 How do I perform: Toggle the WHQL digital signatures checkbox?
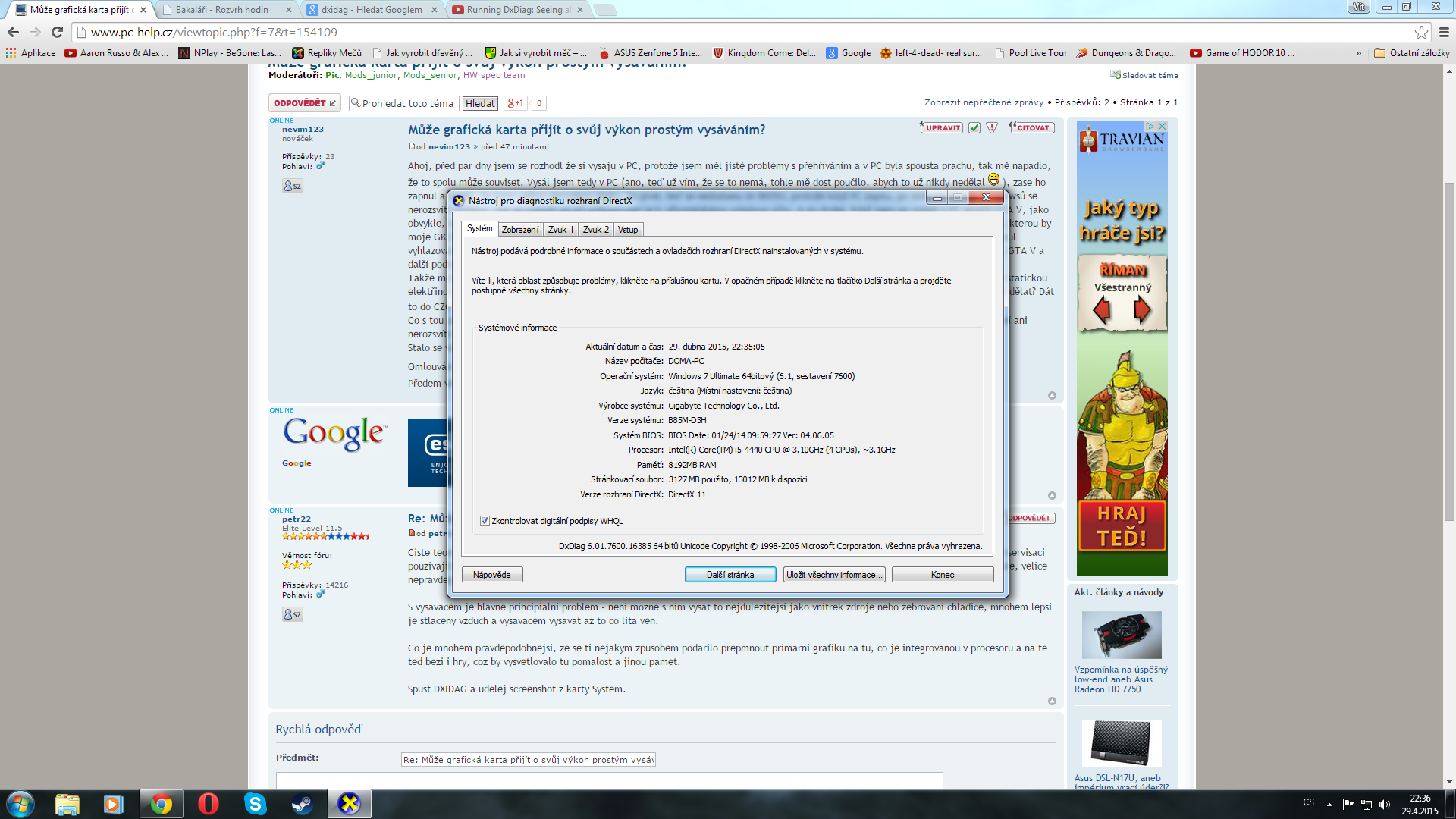click(x=485, y=521)
